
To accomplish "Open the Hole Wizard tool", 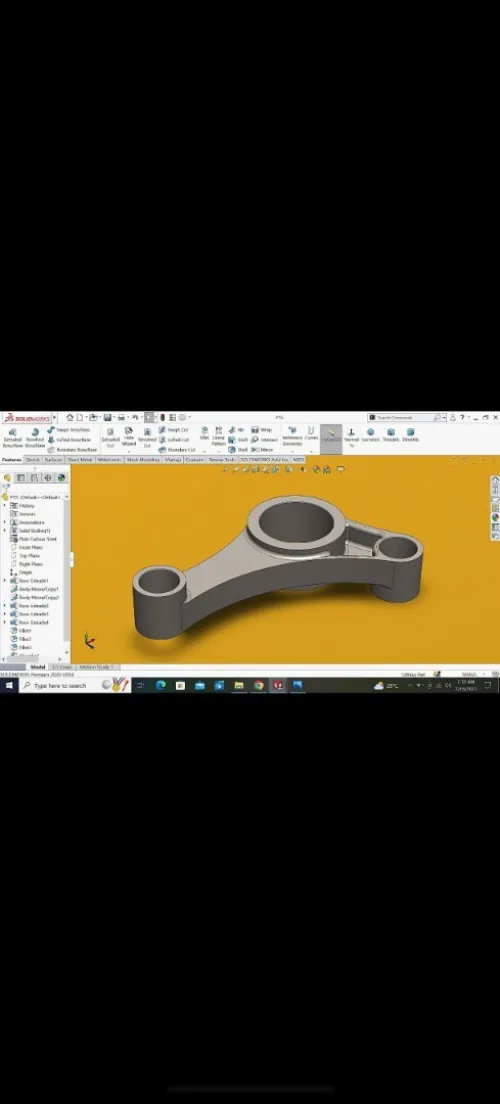I will (129, 437).
